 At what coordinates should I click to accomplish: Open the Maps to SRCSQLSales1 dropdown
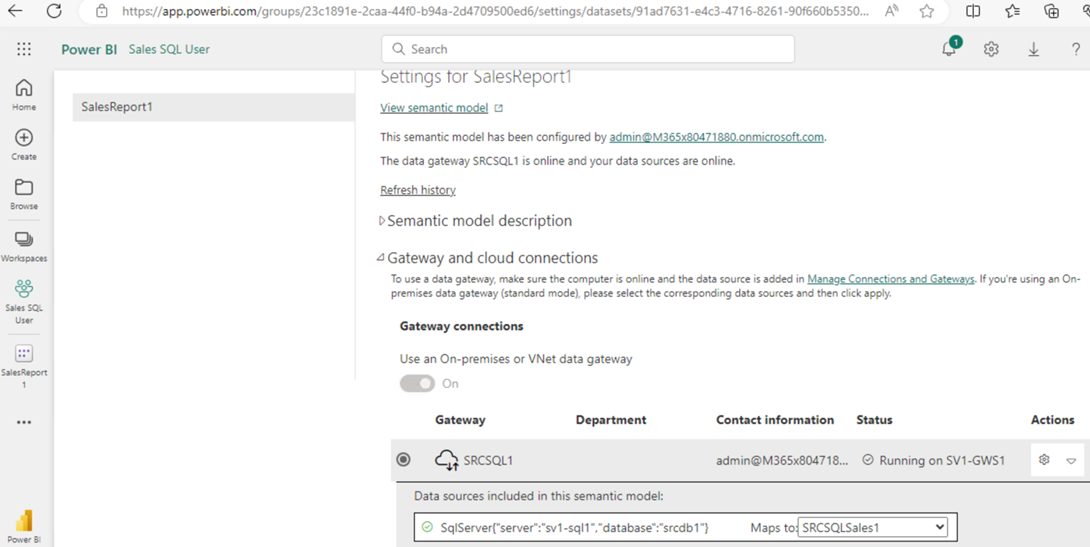tap(873, 528)
